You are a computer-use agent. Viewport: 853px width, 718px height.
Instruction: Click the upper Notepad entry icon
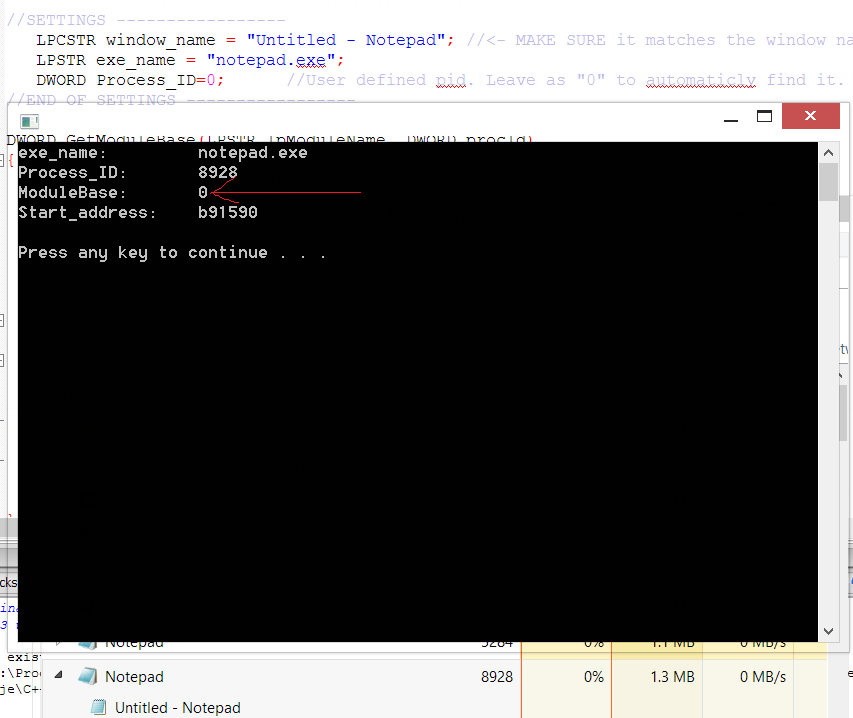point(86,642)
